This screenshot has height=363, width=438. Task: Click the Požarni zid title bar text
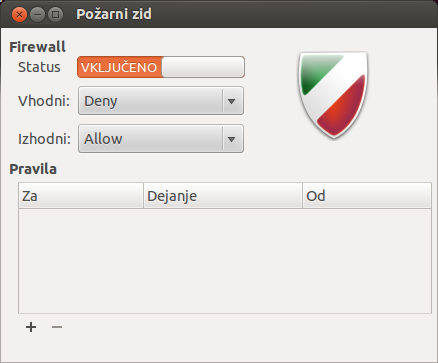[114, 14]
